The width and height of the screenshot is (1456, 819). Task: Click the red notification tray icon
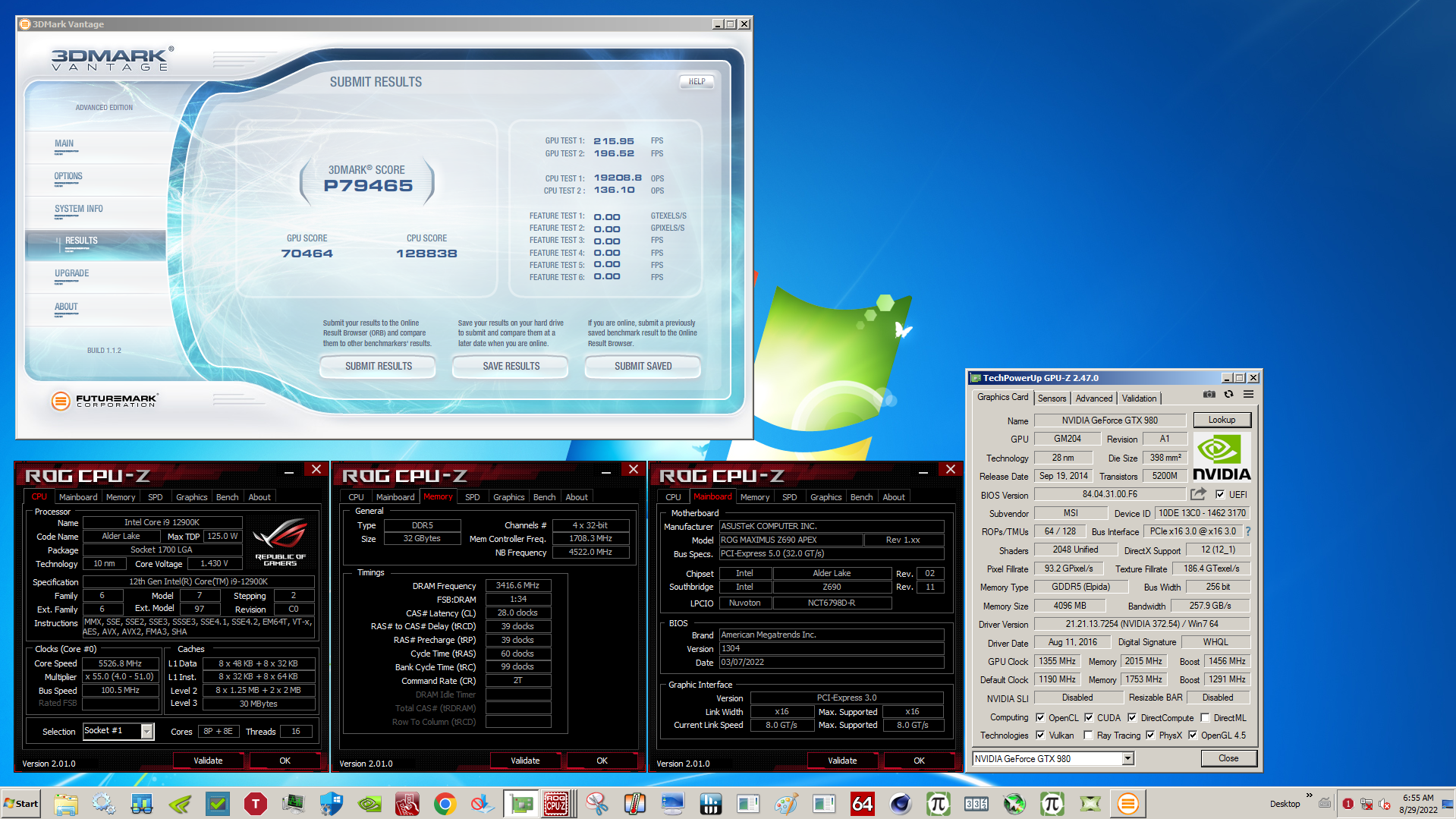[x=1348, y=804]
